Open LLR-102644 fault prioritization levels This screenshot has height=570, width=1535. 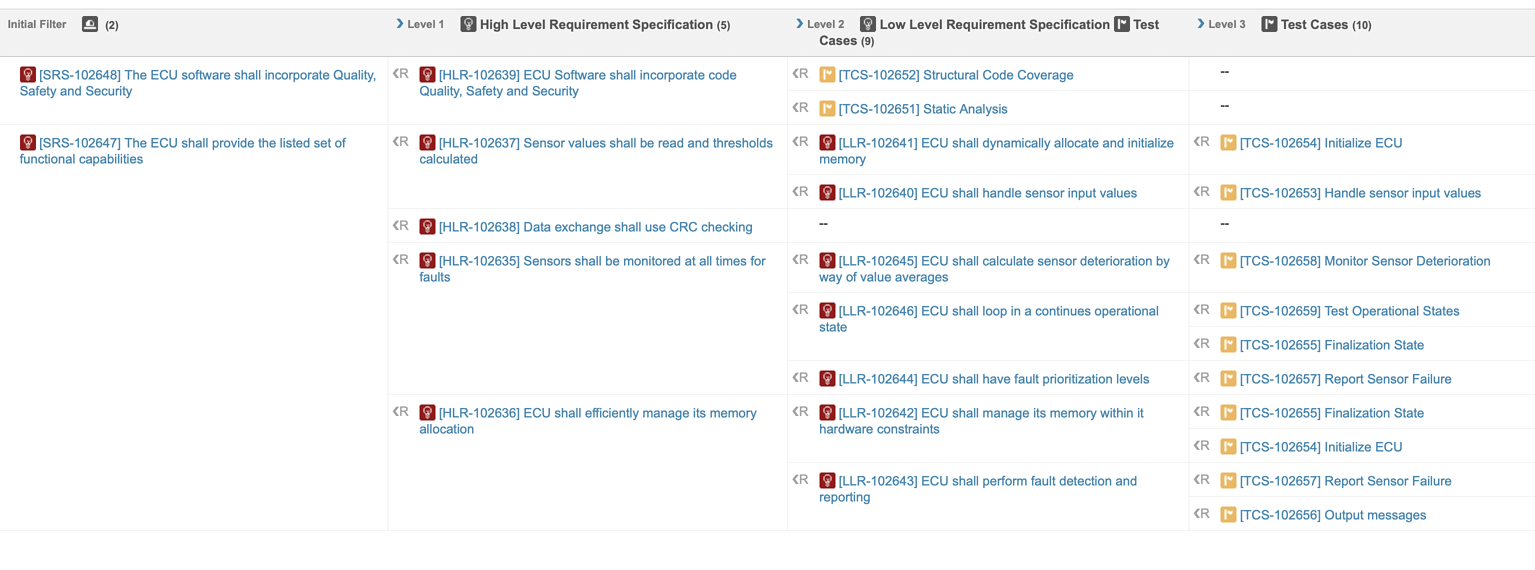pos(994,379)
